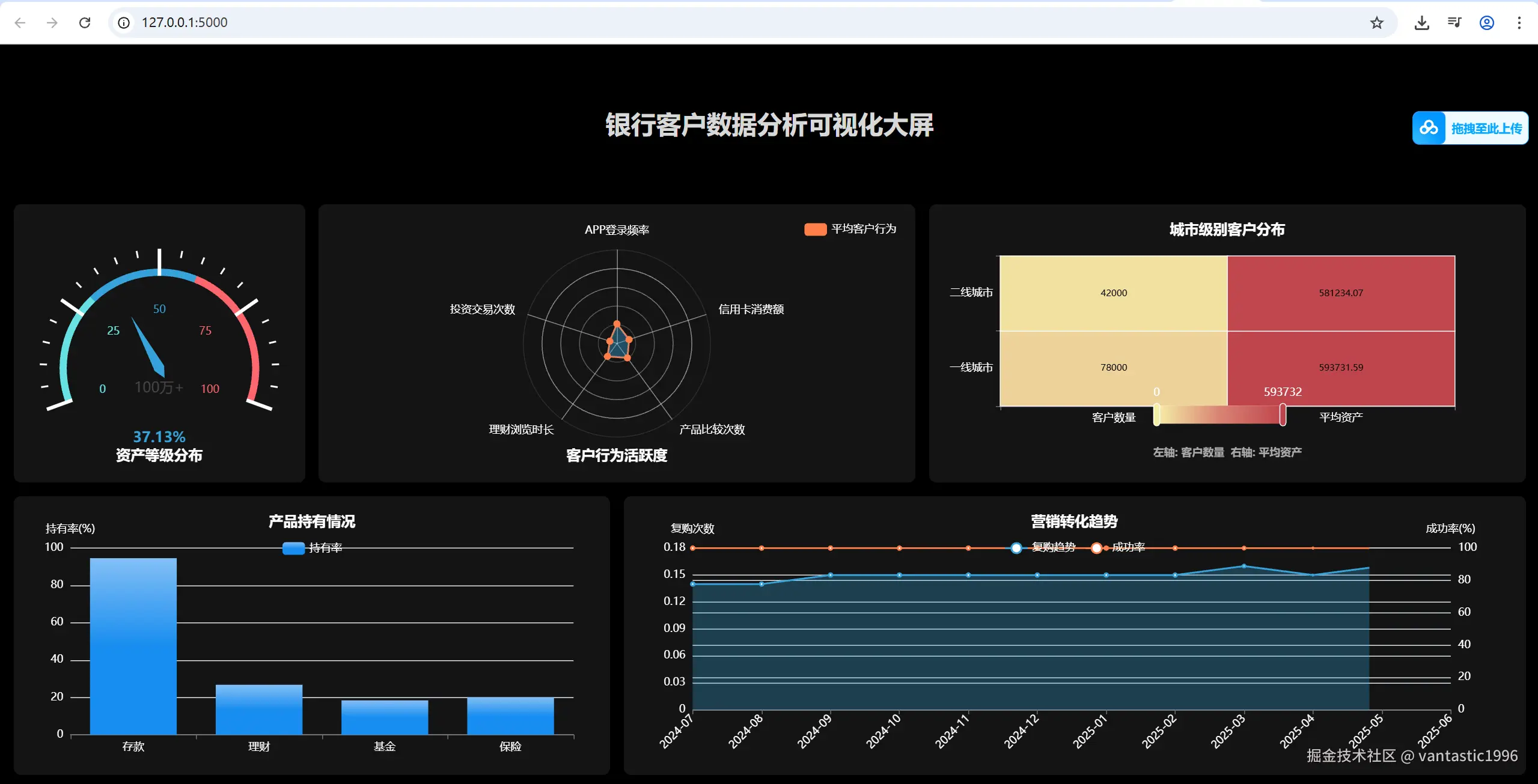Reload the page with refresh icon
Viewport: 1538px width, 784px height.
pyautogui.click(x=85, y=23)
